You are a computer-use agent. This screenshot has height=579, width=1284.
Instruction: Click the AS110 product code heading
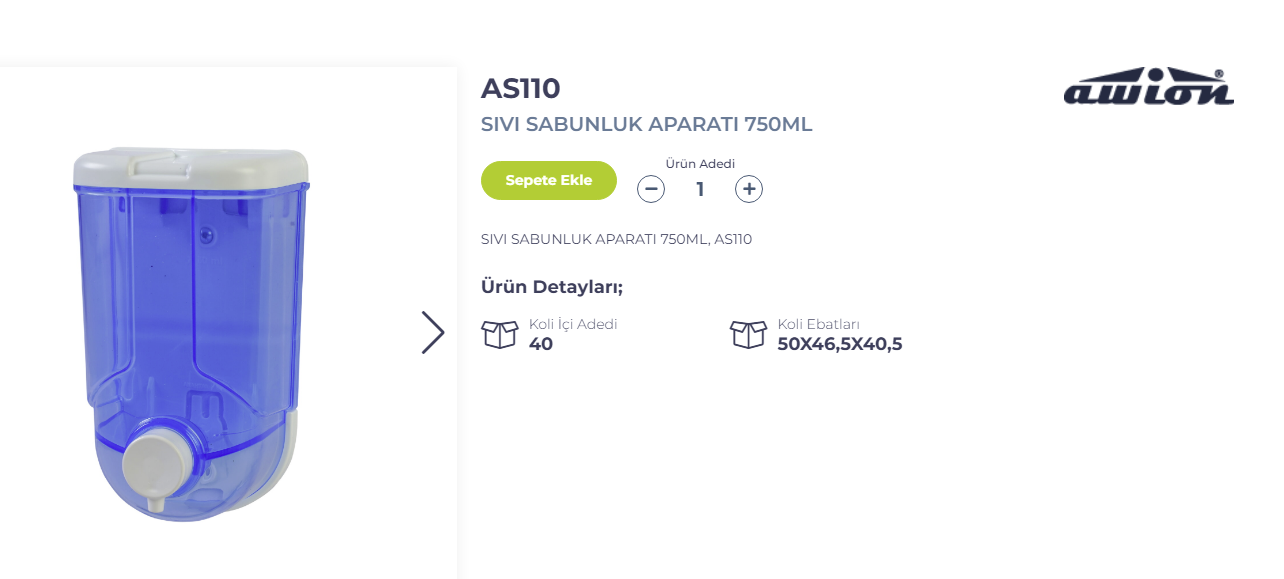click(520, 89)
